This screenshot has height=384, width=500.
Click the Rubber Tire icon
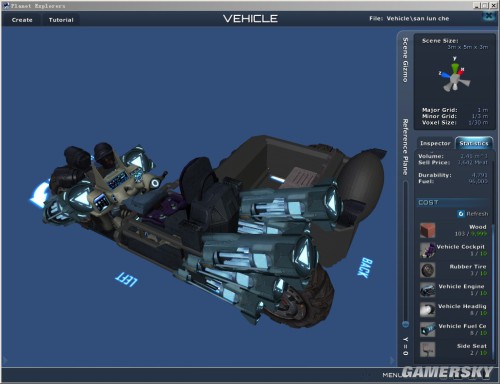pos(427,270)
